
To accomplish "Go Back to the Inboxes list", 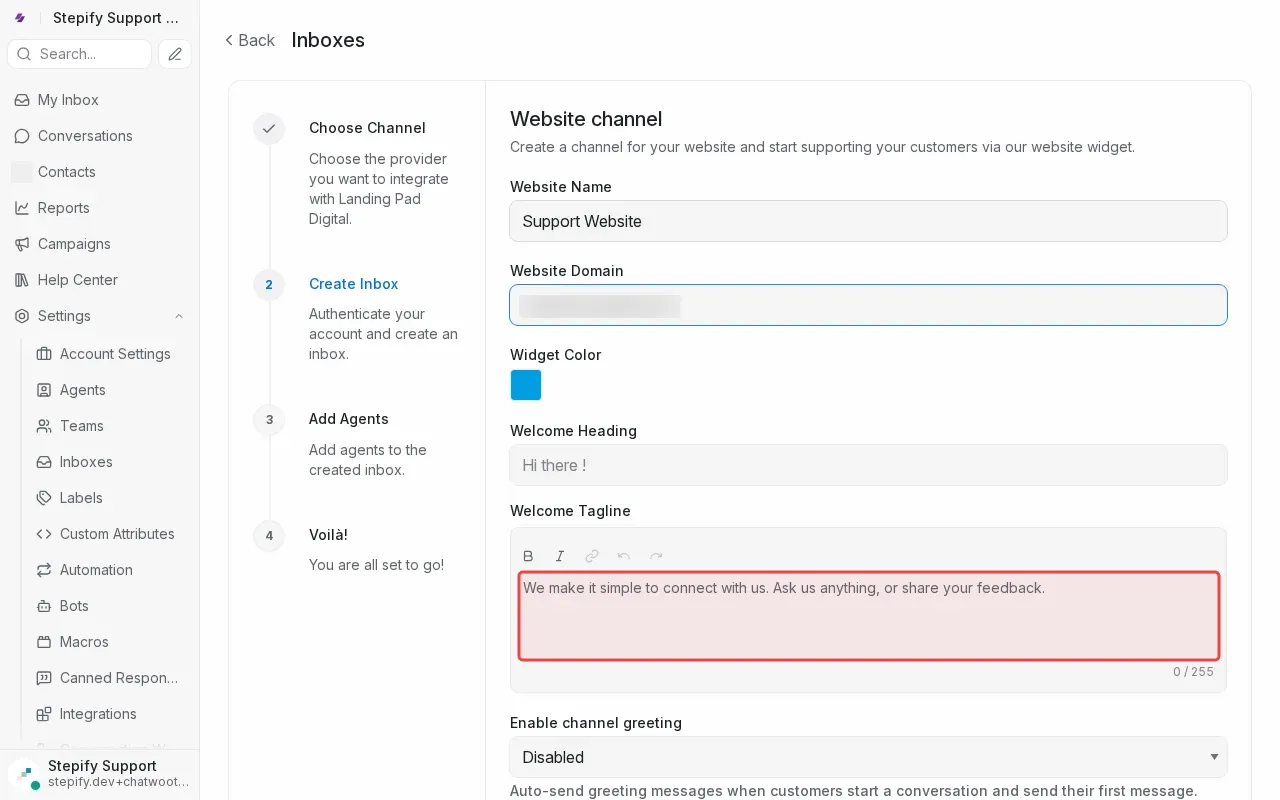I will [x=249, y=40].
